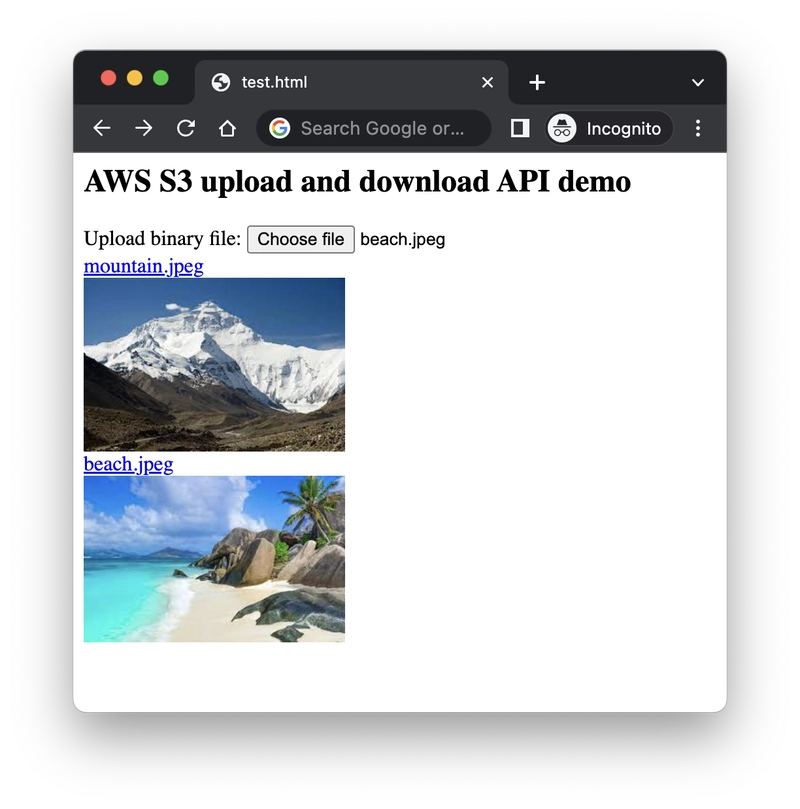Go back with the browser back arrow
This screenshot has width=800, height=809.
pos(102,128)
